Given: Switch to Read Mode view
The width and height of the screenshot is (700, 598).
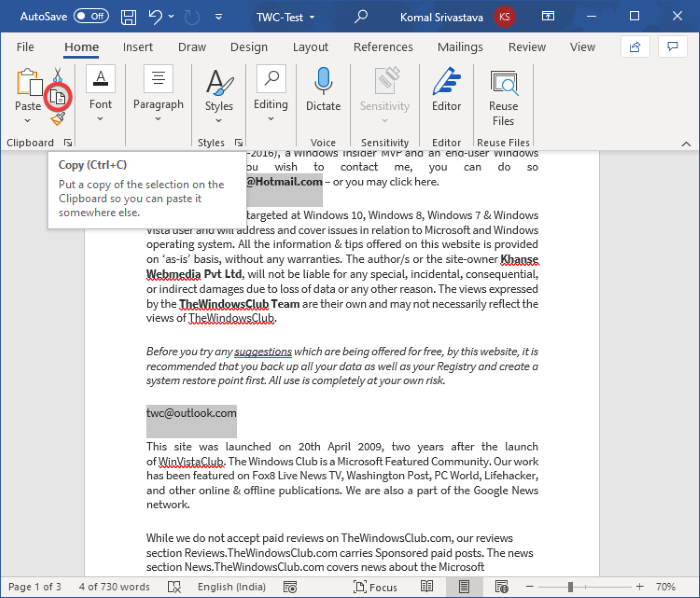Looking at the screenshot, I should coord(427,587).
